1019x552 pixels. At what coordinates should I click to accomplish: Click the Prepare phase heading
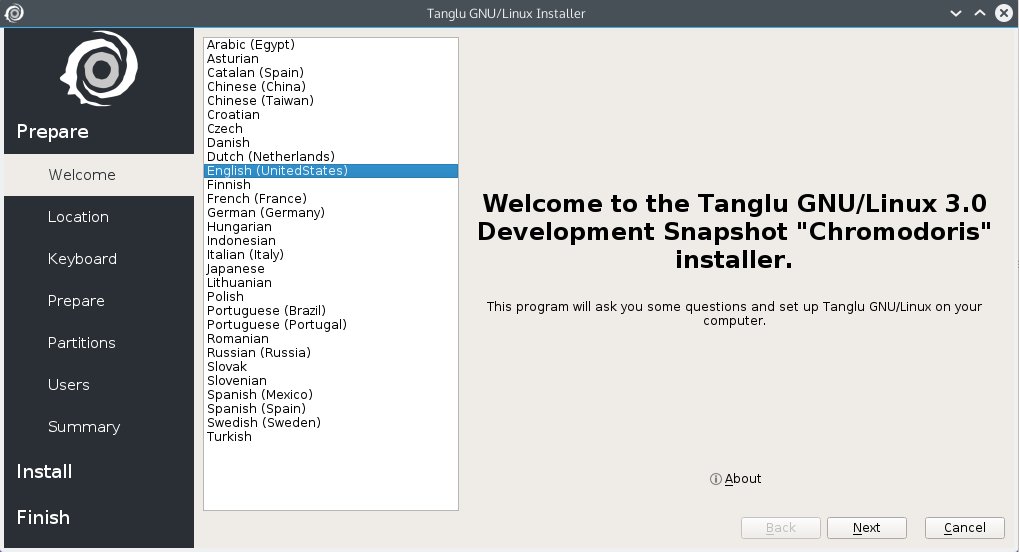point(53,131)
